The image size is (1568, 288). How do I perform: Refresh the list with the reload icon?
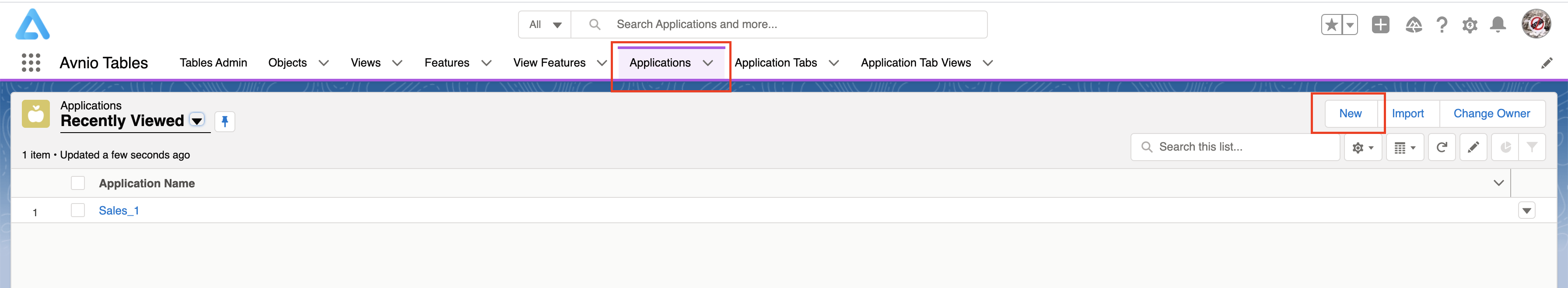1442,148
